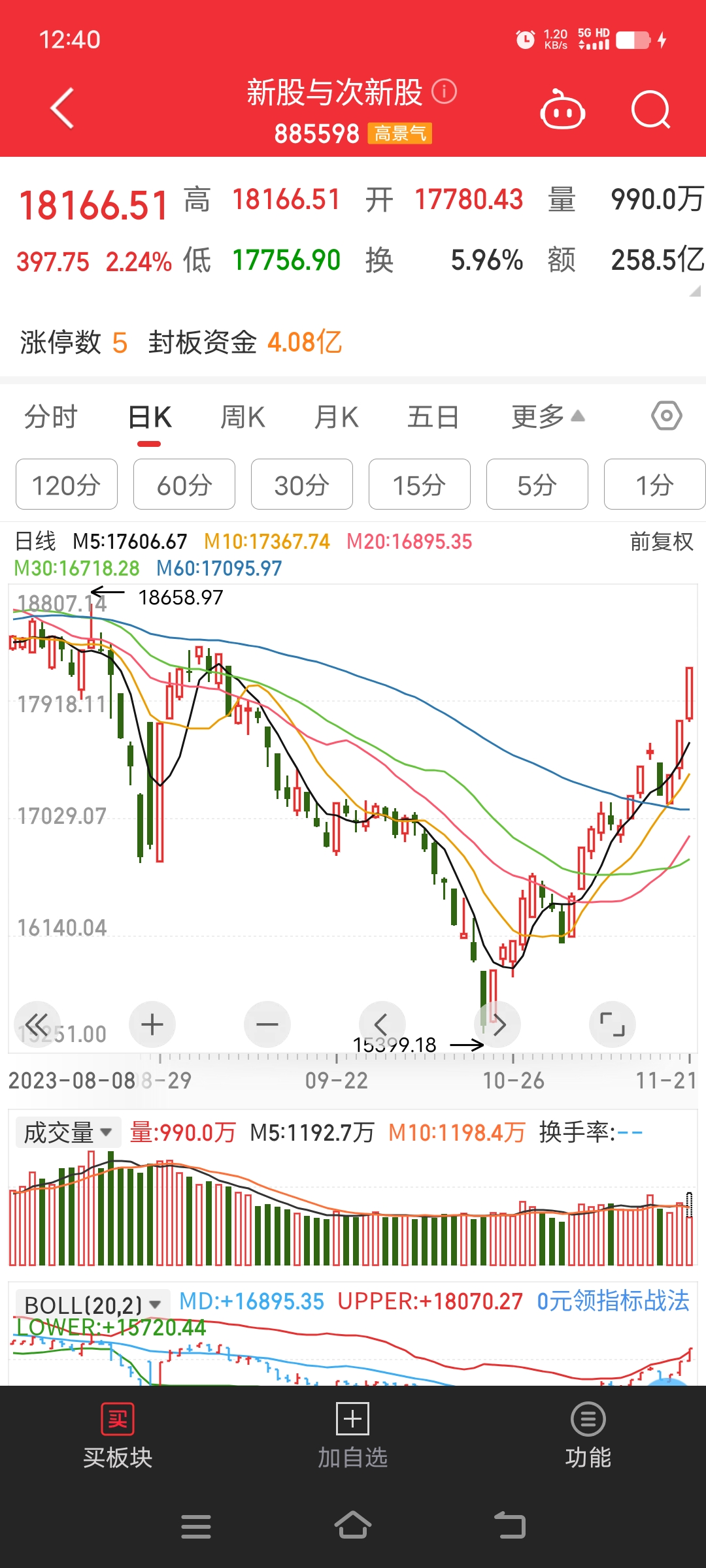Open the hexagon chart settings icon
Screen dimensions: 706x1568
(x=667, y=416)
